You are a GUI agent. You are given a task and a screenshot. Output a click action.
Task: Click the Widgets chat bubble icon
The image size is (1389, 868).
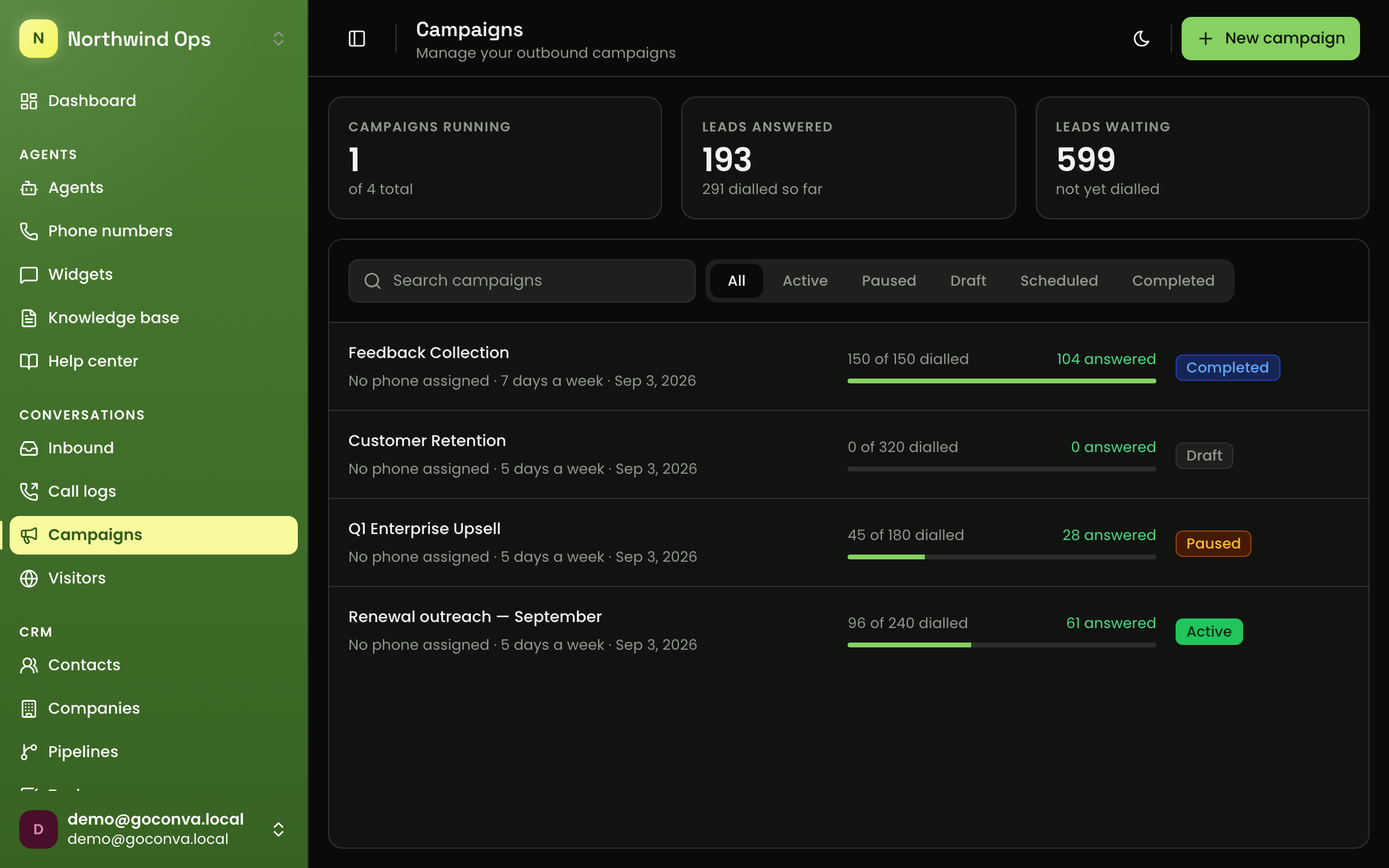coord(29,275)
